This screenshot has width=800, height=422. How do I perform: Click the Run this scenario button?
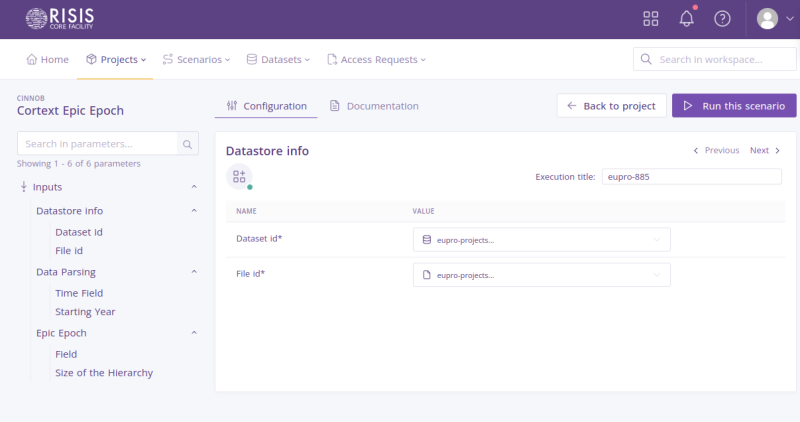tap(734, 105)
